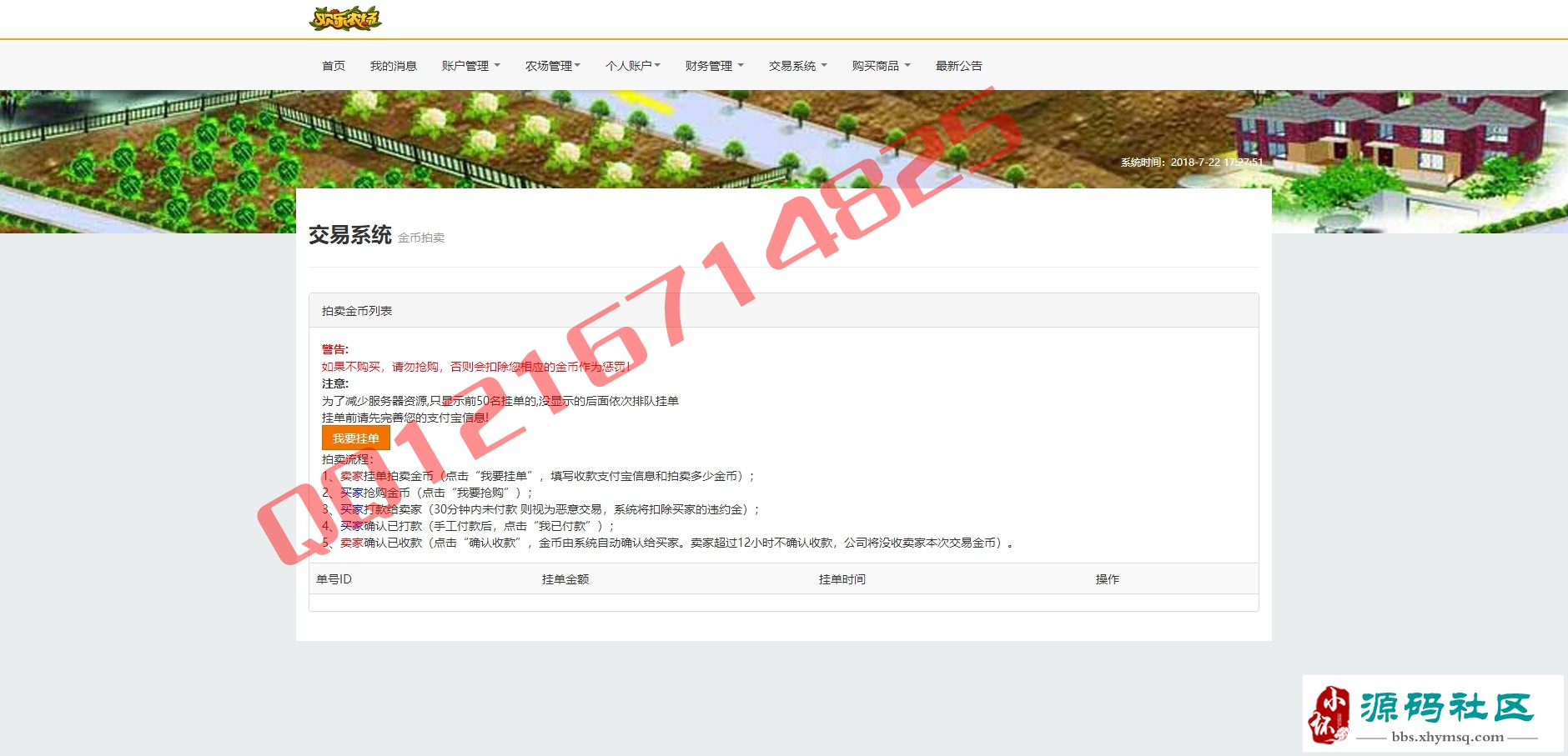Click the 拍卖金币列表 panel heading
Image resolution: width=1568 pixels, height=756 pixels.
[x=357, y=311]
